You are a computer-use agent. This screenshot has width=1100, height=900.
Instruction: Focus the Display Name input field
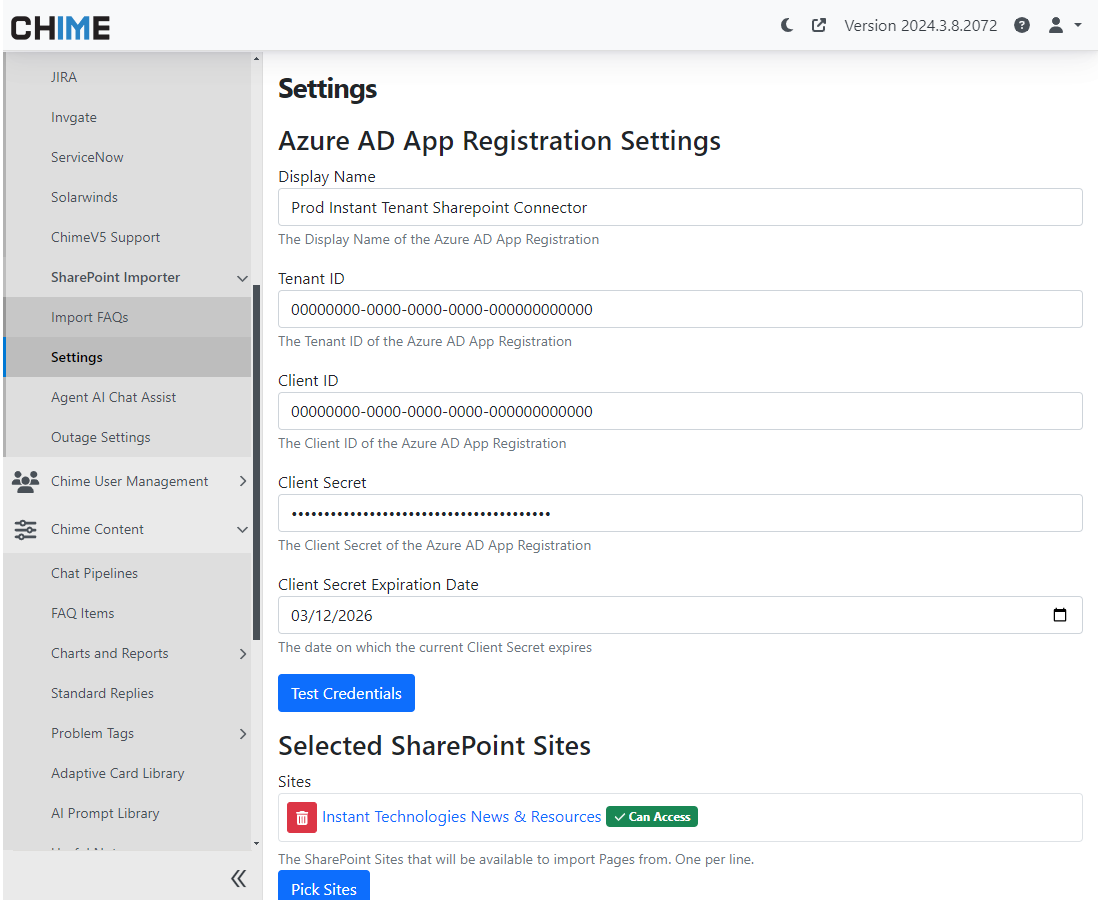680,207
